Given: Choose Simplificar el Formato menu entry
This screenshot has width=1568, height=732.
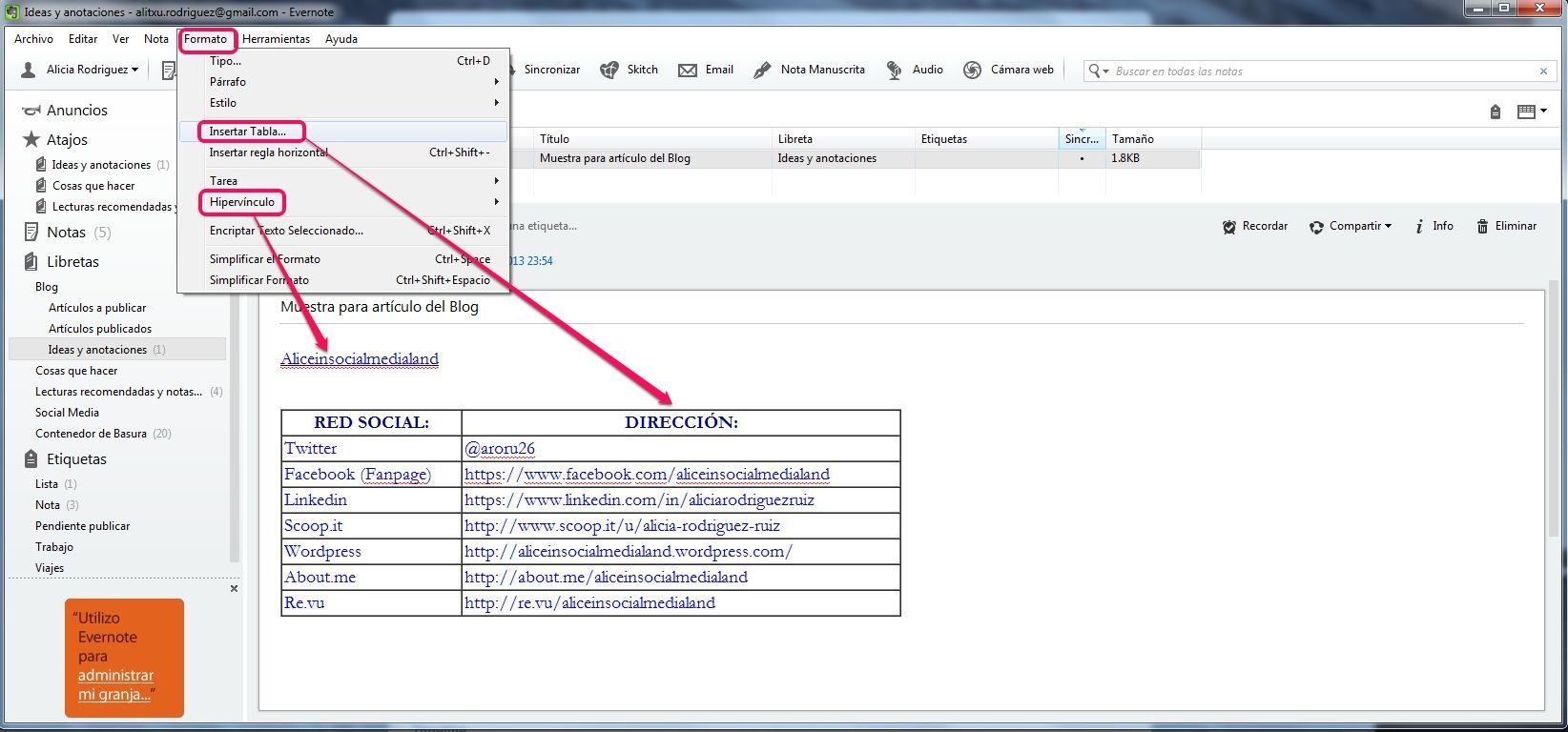Looking at the screenshot, I should 343,259.
